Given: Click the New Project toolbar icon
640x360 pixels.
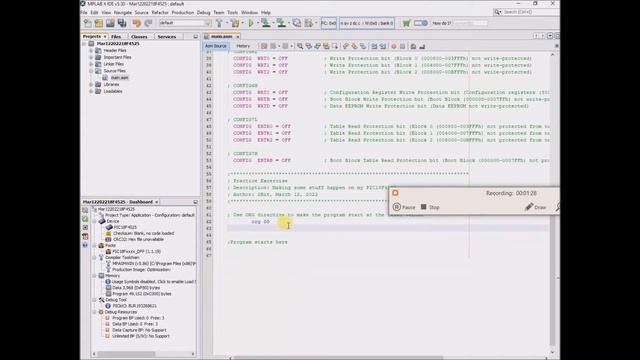Looking at the screenshot, I should click(x=98, y=23).
